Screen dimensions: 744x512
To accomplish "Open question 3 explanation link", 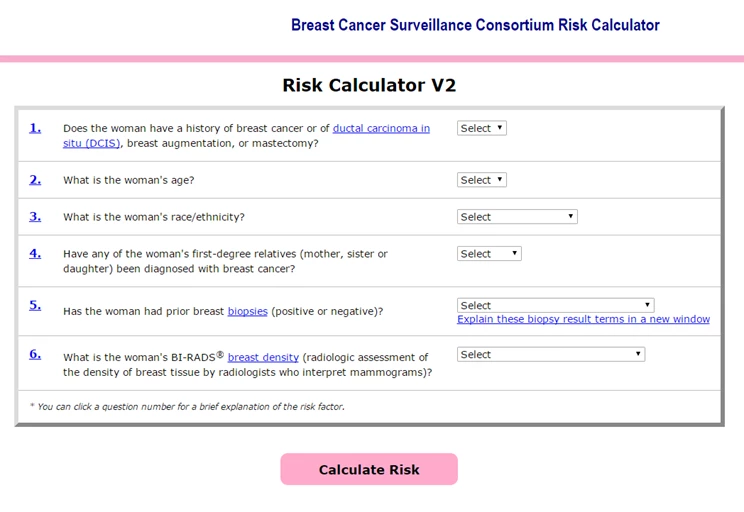I will click(35, 216).
